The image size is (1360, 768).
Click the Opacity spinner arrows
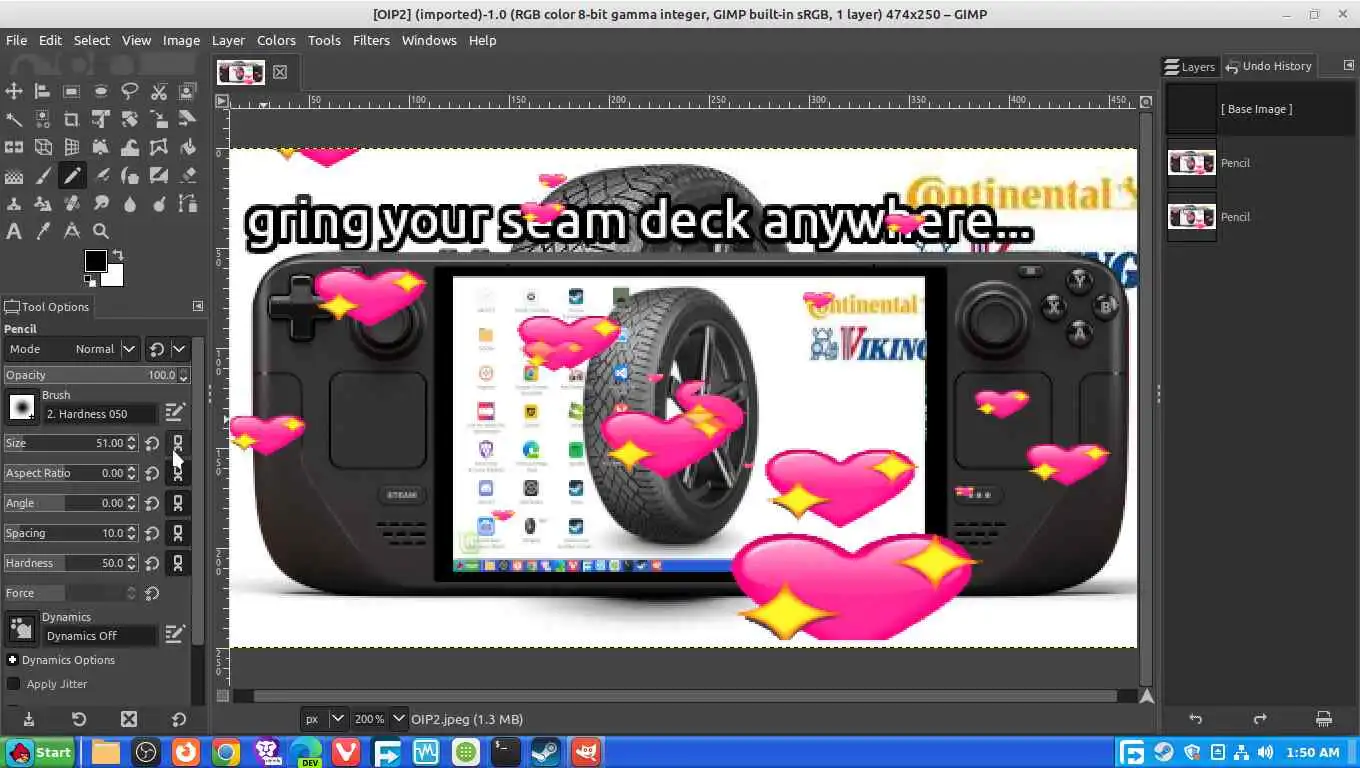(x=183, y=375)
